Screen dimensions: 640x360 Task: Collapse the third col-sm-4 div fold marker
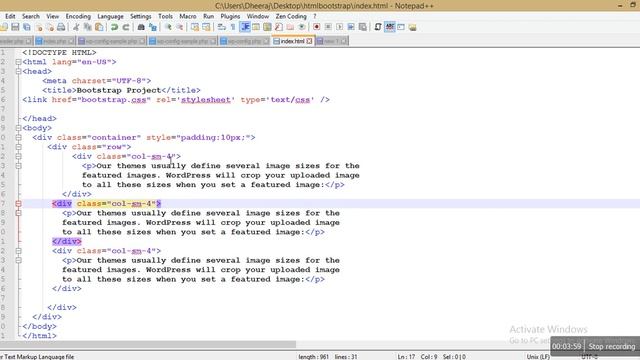pos(18,251)
